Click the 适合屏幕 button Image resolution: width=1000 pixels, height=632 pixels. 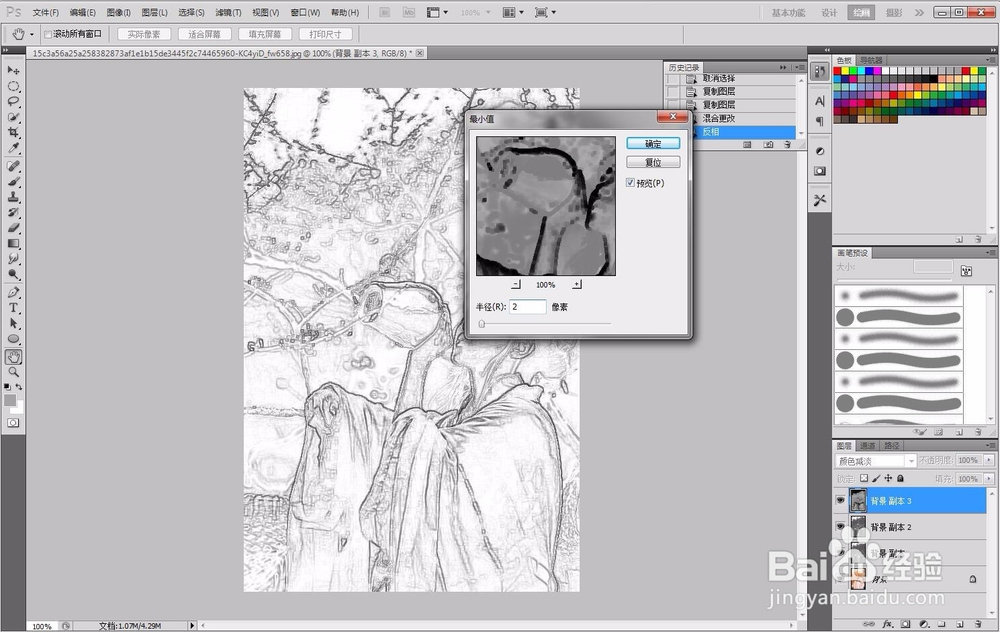click(205, 34)
